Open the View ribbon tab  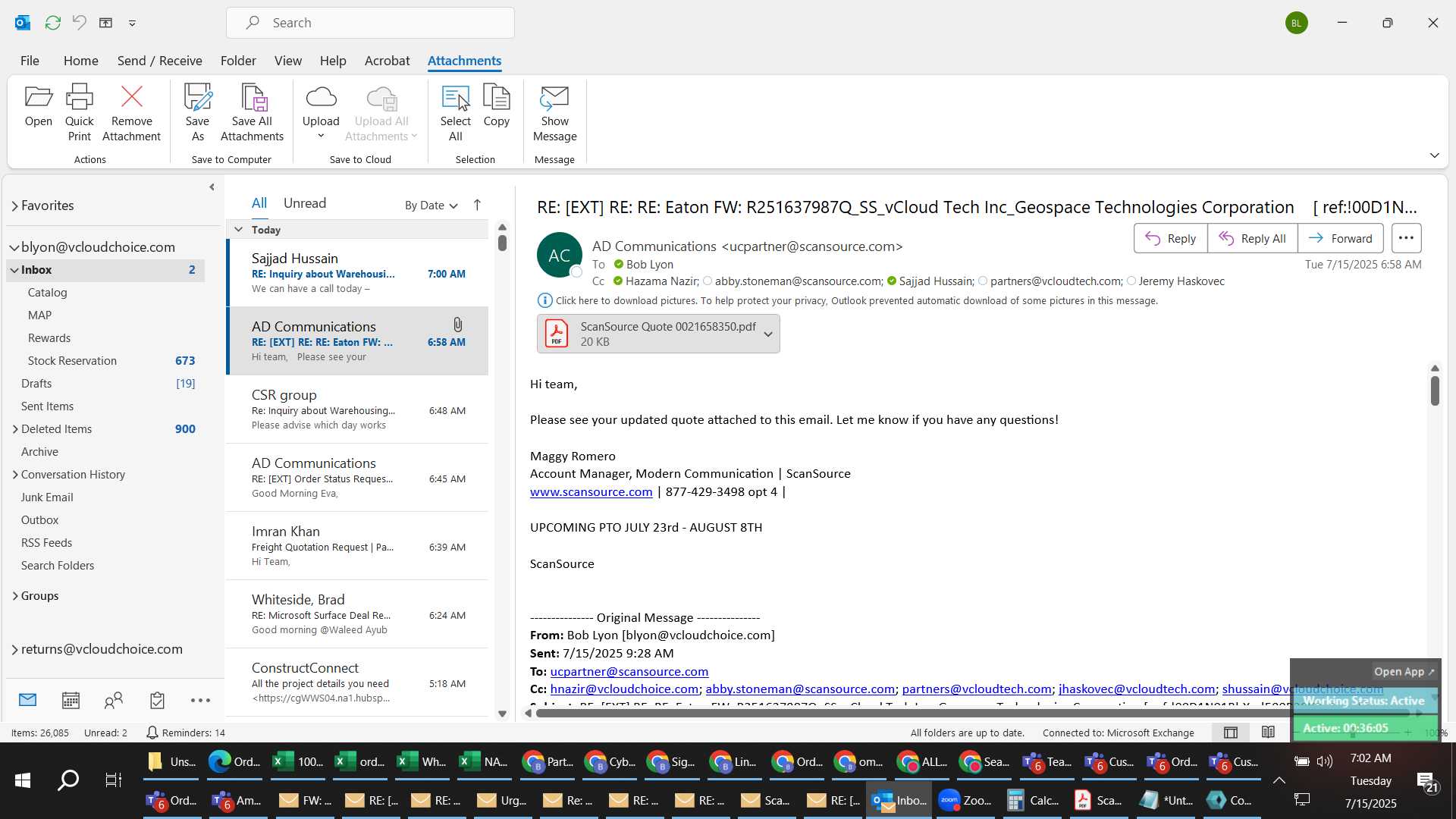point(287,61)
